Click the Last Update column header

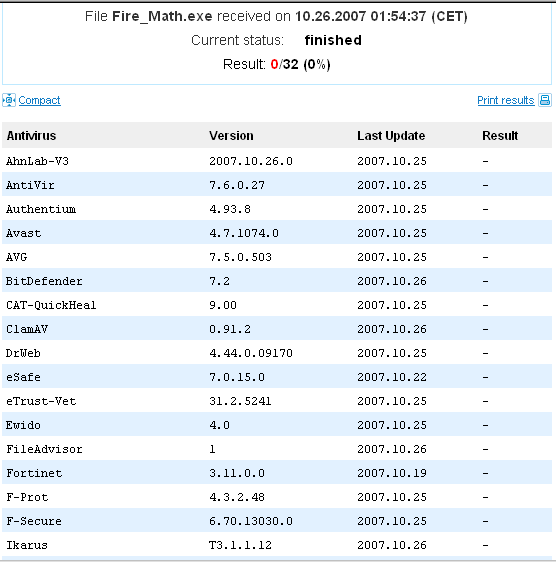pos(391,136)
